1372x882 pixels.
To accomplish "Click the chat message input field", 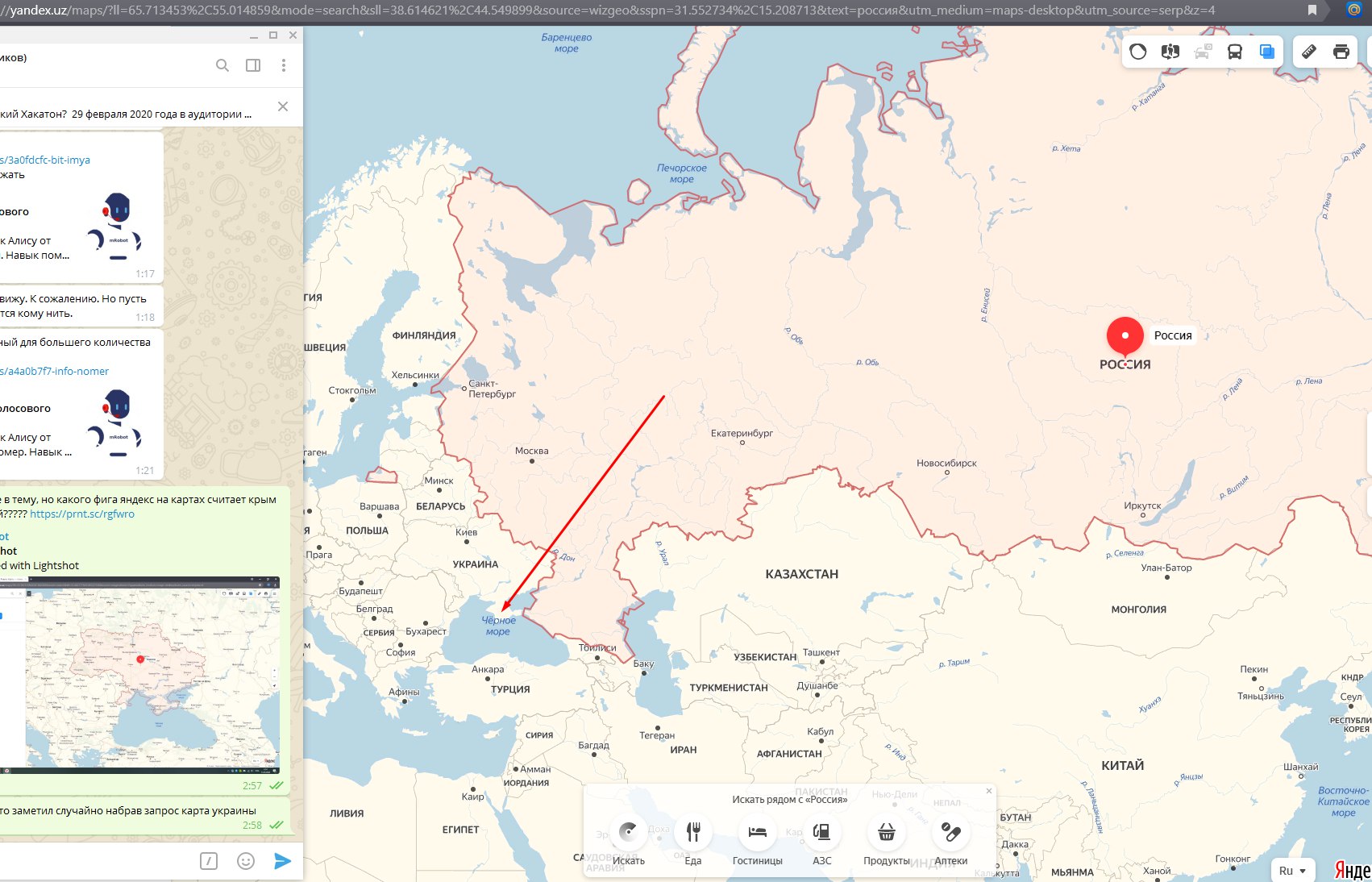I will coord(97,861).
